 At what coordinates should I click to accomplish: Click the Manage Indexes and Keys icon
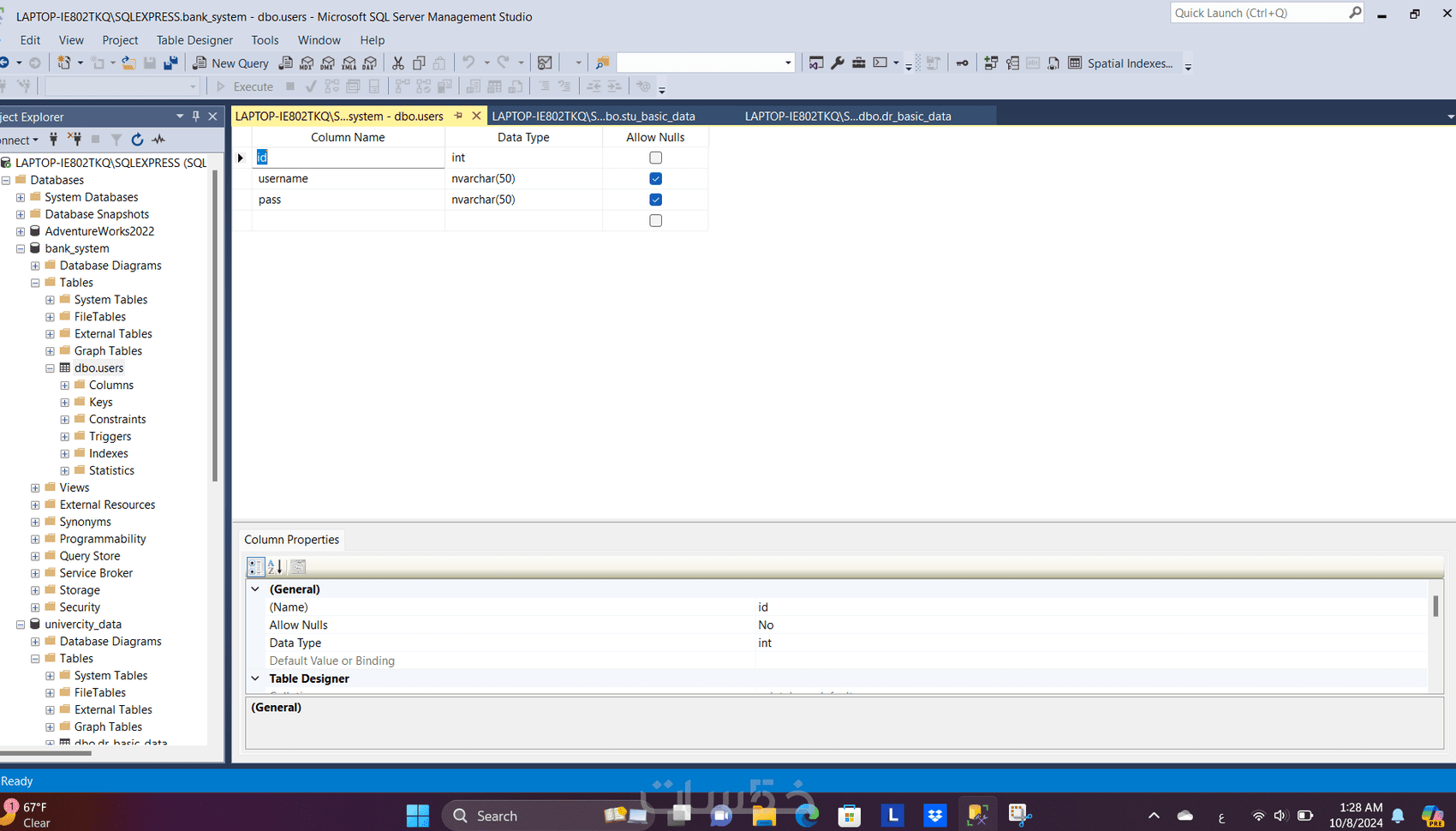coord(1012,63)
